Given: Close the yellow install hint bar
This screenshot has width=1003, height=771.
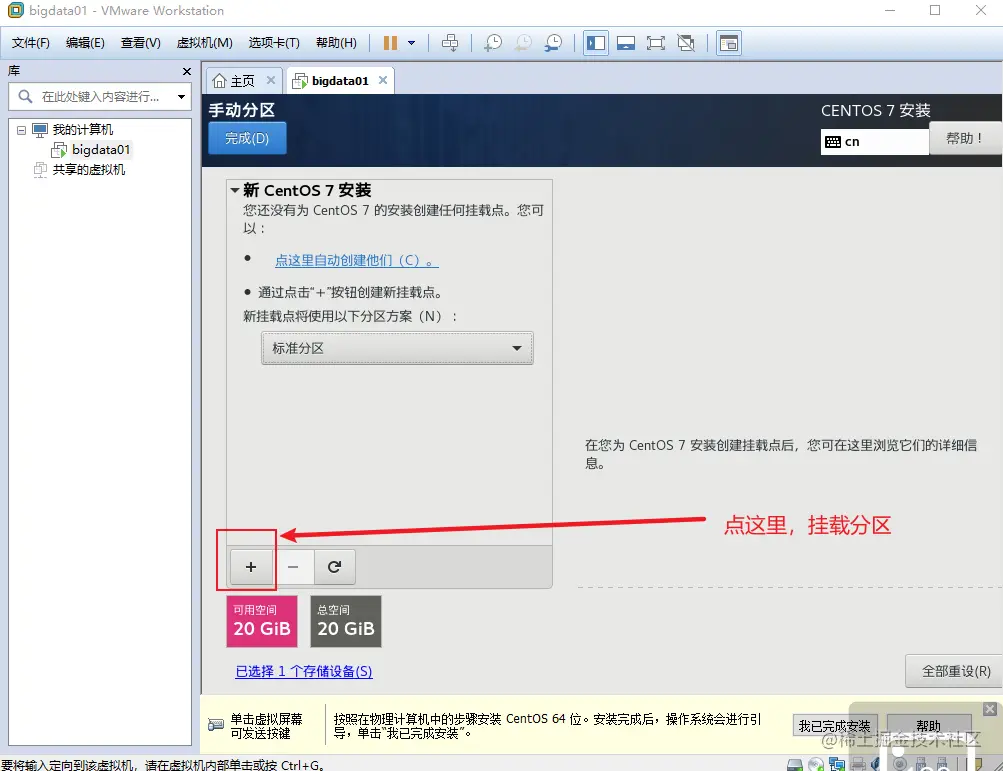Looking at the screenshot, I should [x=990, y=709].
